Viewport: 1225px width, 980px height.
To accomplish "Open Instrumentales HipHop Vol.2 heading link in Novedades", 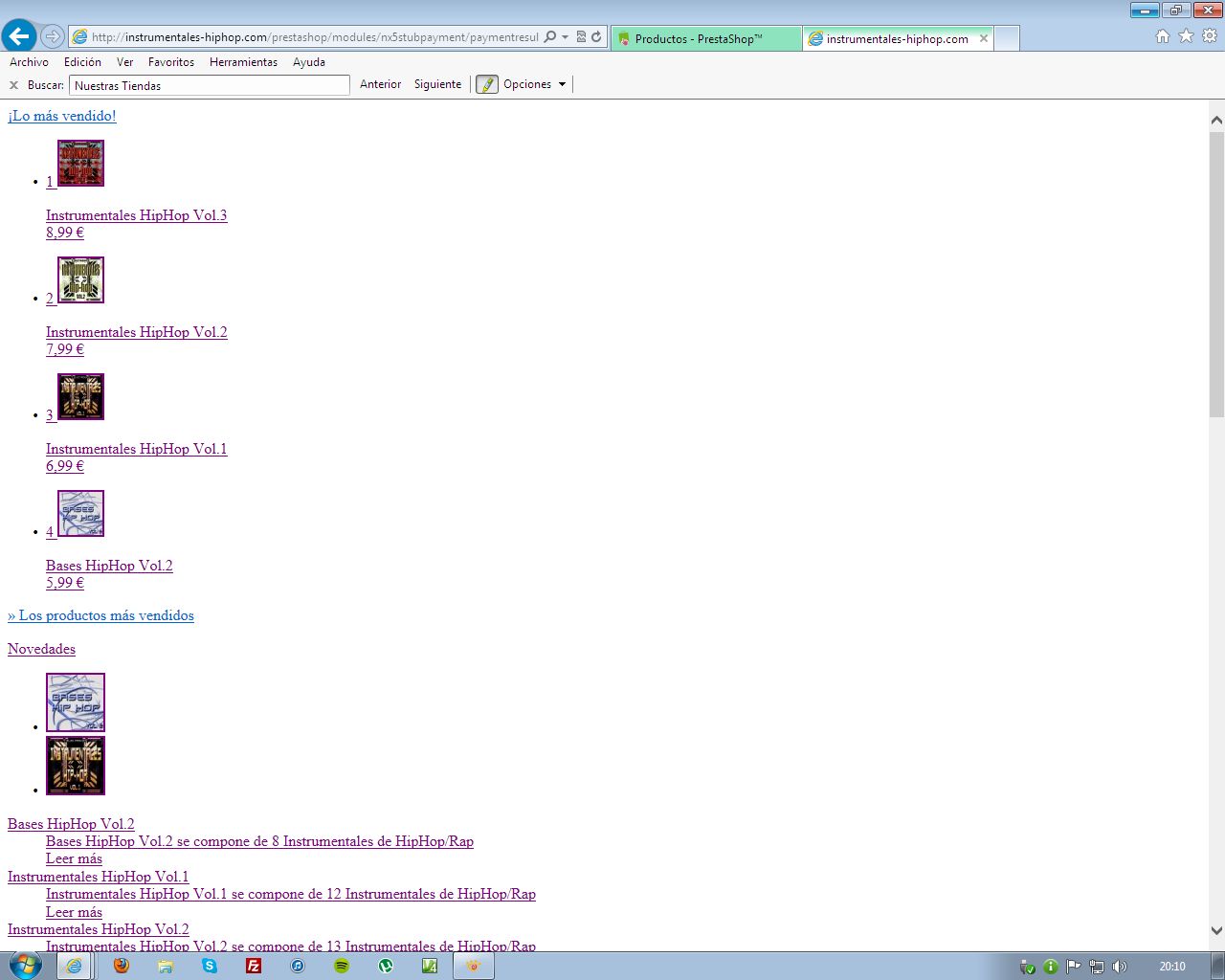I will (x=99, y=929).
